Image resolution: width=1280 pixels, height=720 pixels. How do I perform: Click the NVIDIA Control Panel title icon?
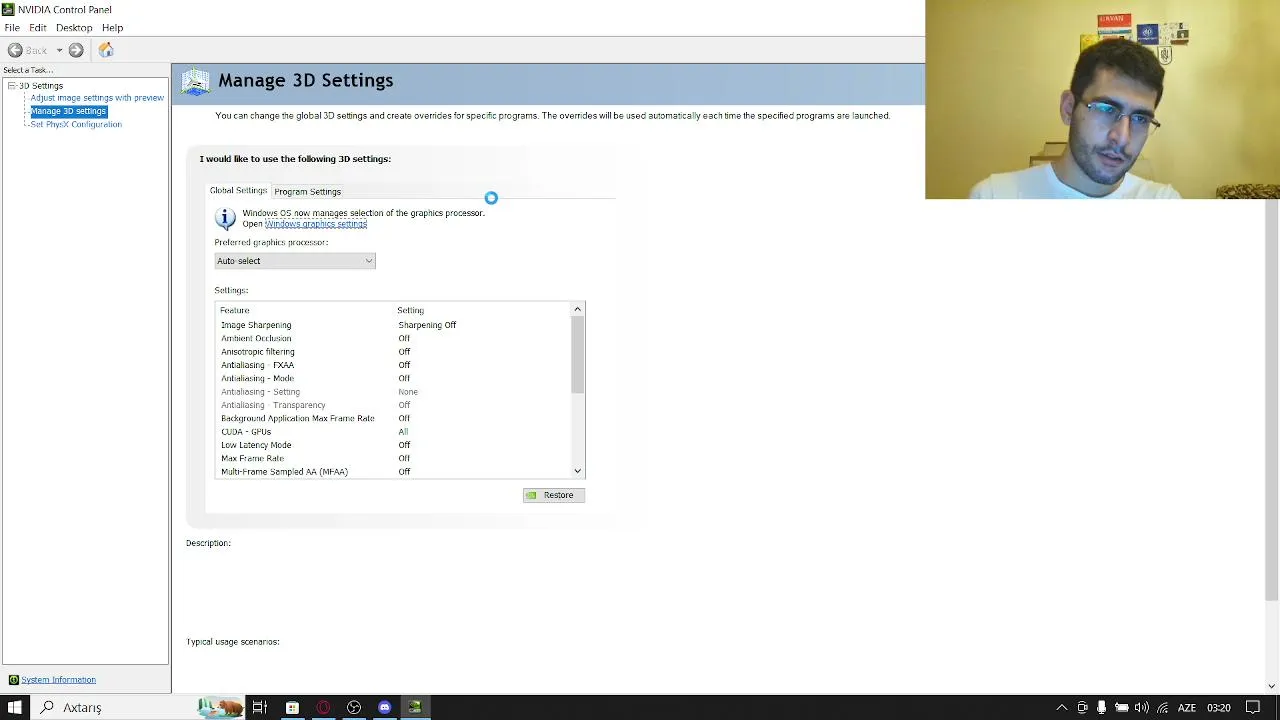pyautogui.click(x=8, y=9)
